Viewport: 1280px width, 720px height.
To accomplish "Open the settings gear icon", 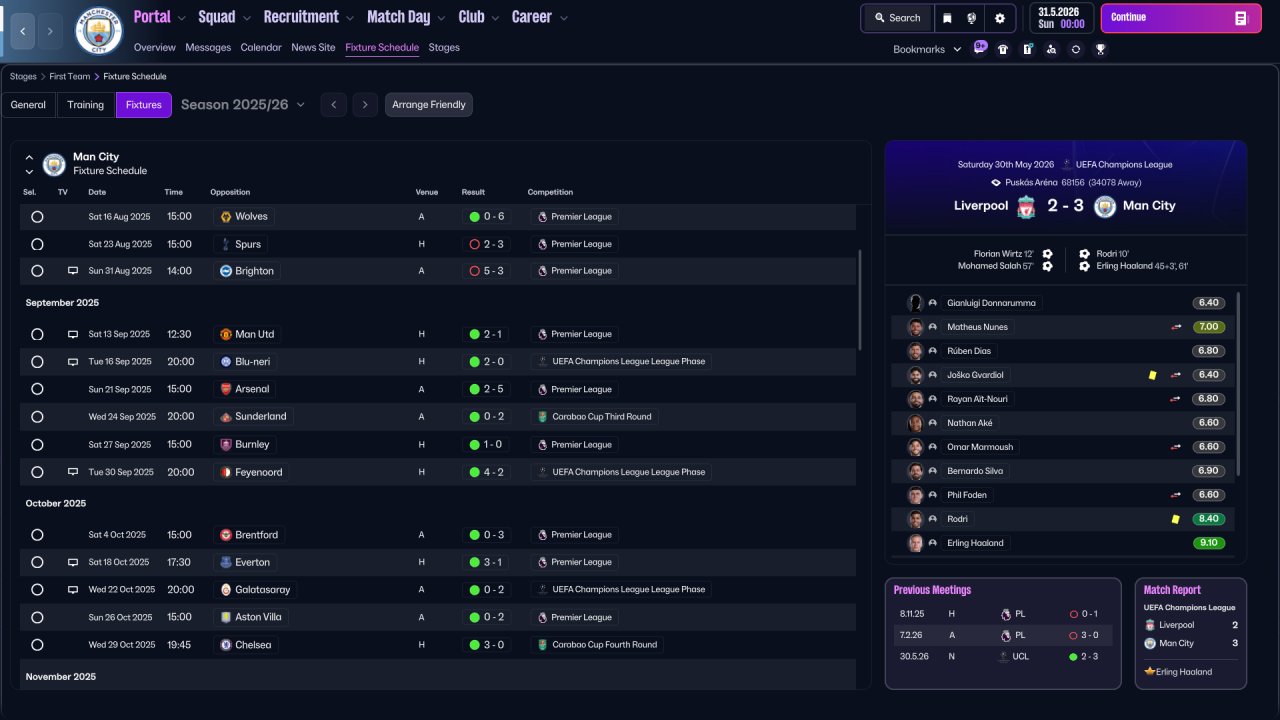I will pos(1000,18).
